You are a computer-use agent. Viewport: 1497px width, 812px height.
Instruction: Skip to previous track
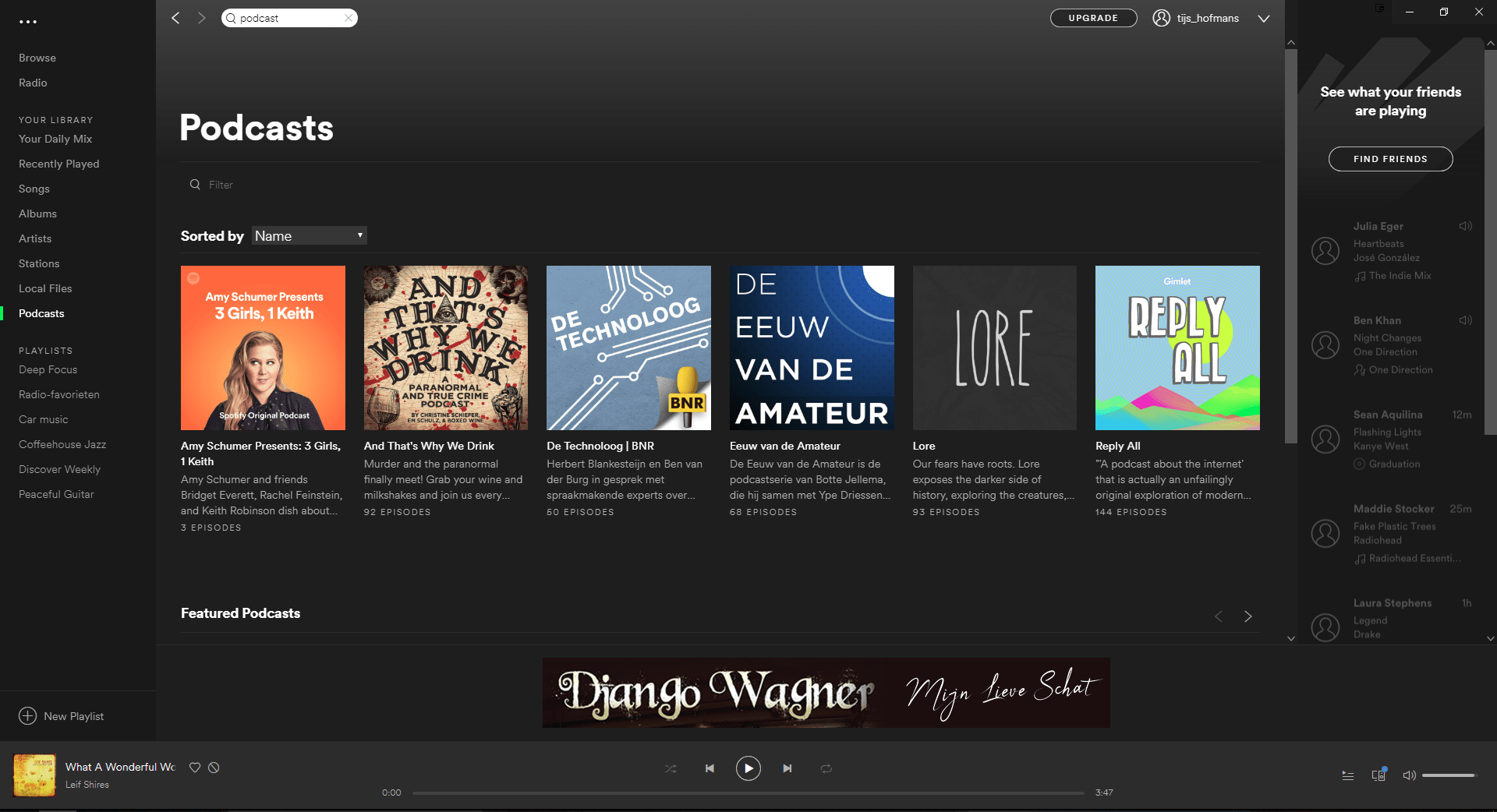tap(710, 768)
